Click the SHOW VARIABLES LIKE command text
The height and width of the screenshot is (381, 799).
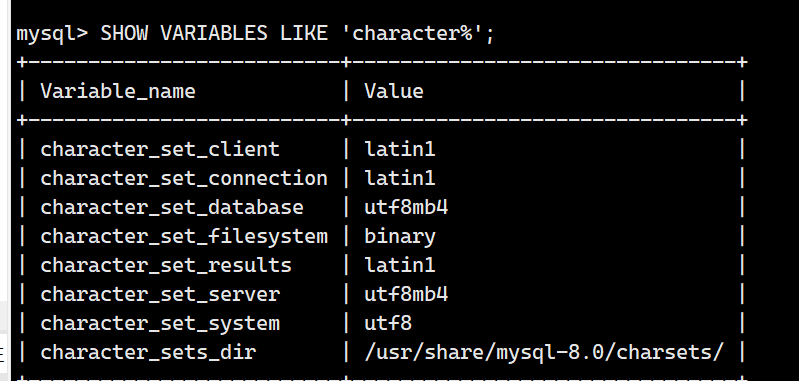point(214,34)
